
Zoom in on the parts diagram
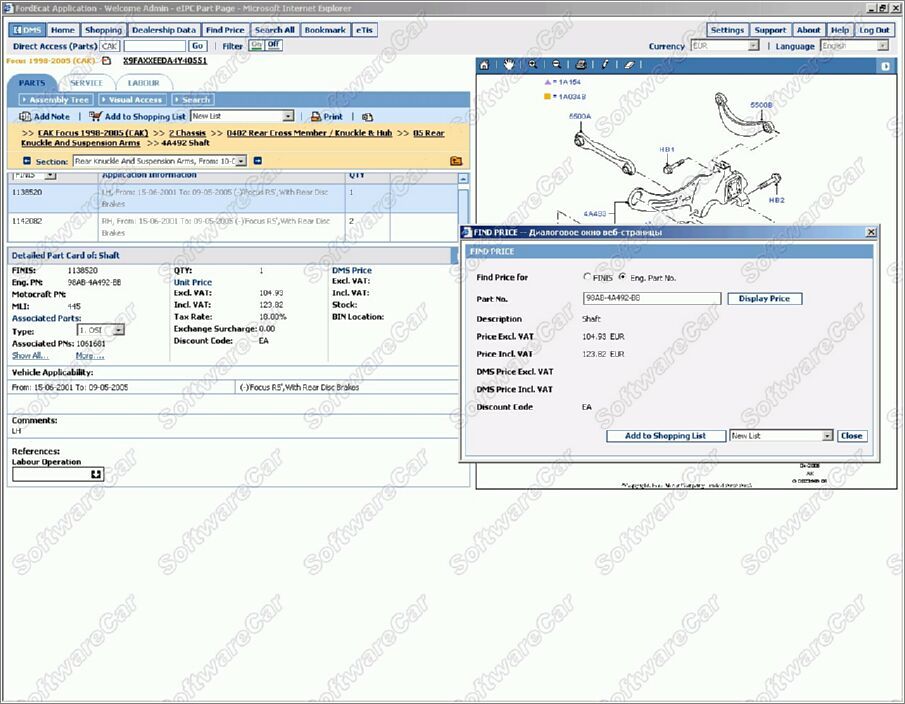(533, 65)
